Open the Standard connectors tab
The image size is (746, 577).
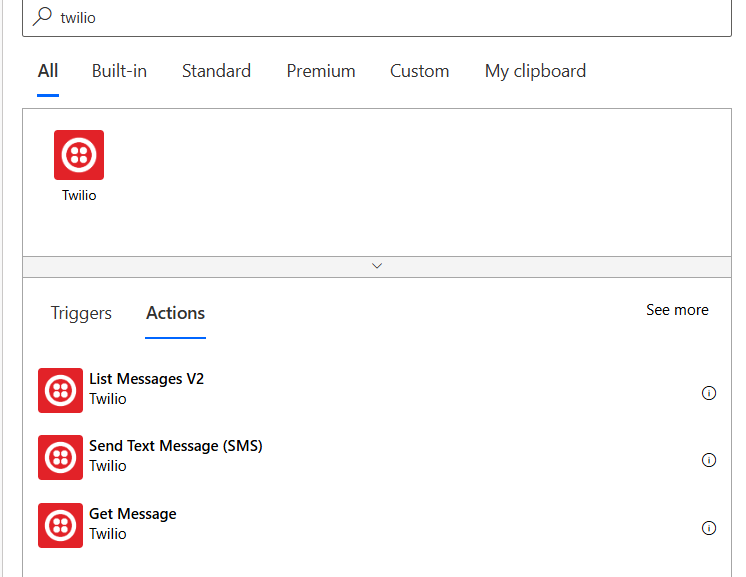pyautogui.click(x=216, y=71)
